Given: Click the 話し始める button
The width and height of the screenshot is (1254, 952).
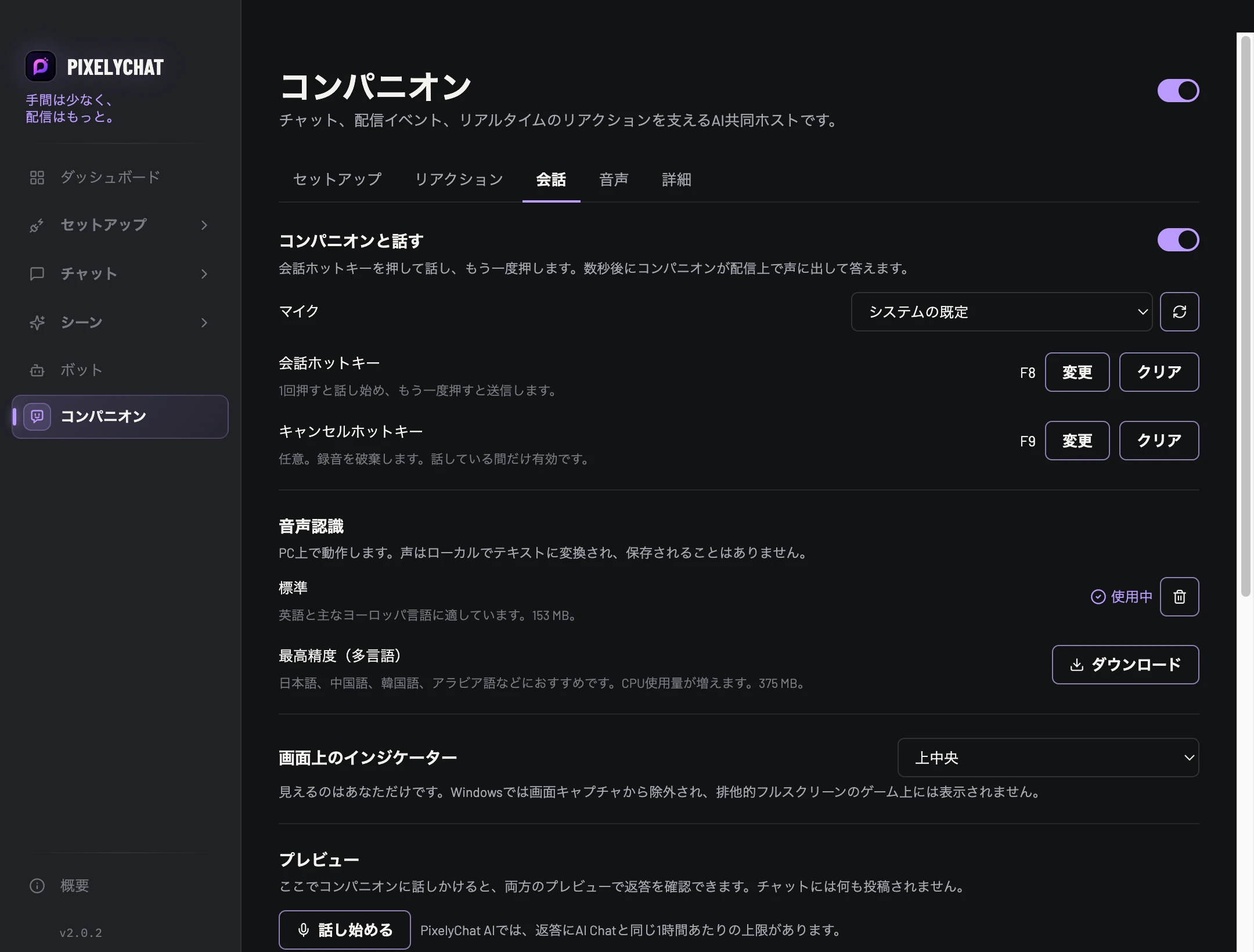Looking at the screenshot, I should pos(344,930).
